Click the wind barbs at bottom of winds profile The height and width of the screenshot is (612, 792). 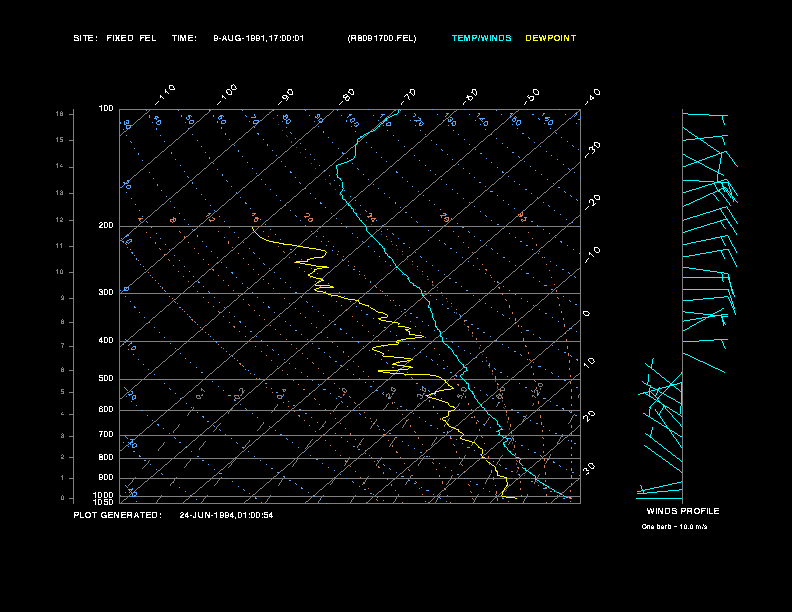point(658,490)
